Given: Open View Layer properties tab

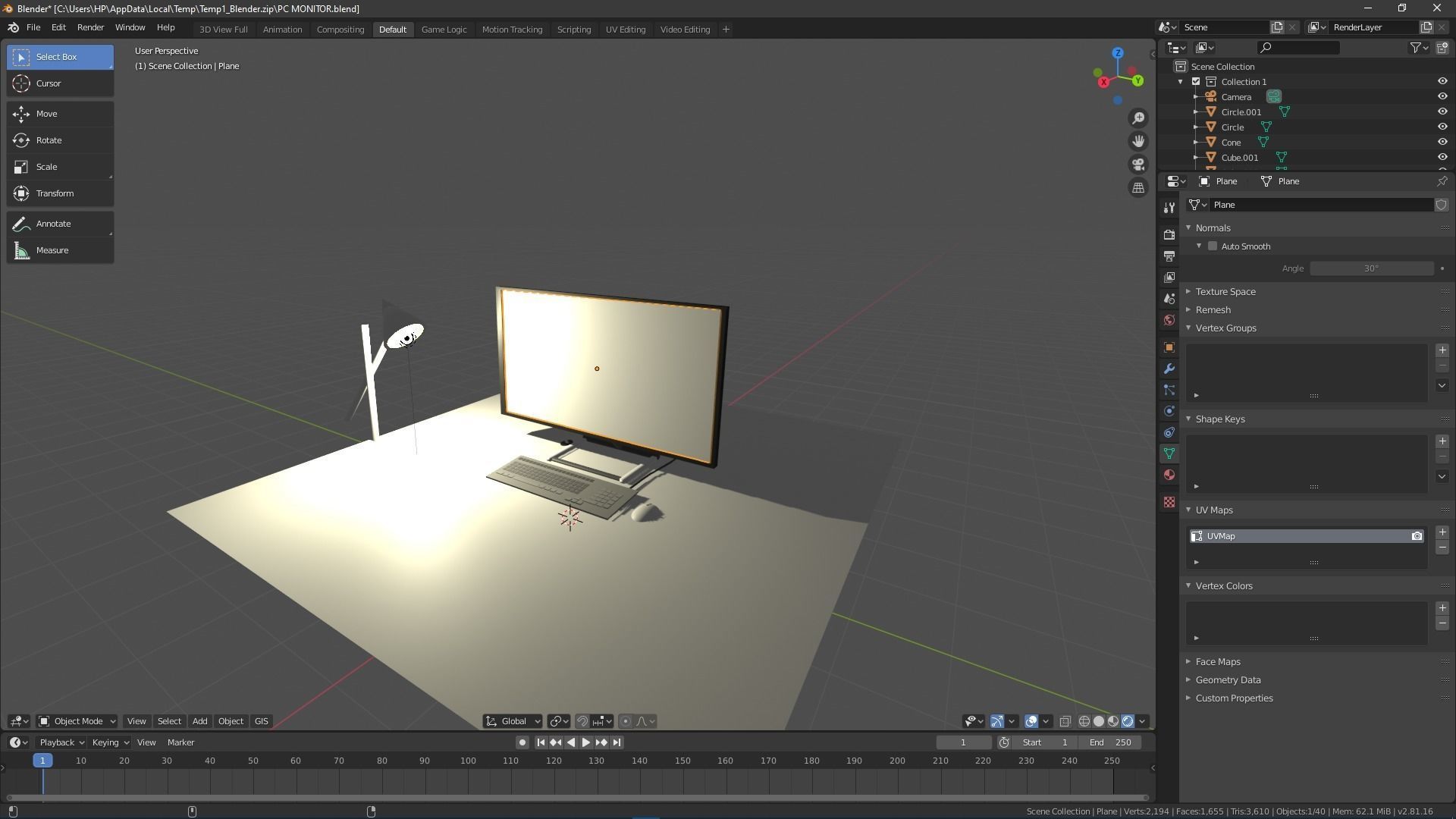Looking at the screenshot, I should 1169,278.
